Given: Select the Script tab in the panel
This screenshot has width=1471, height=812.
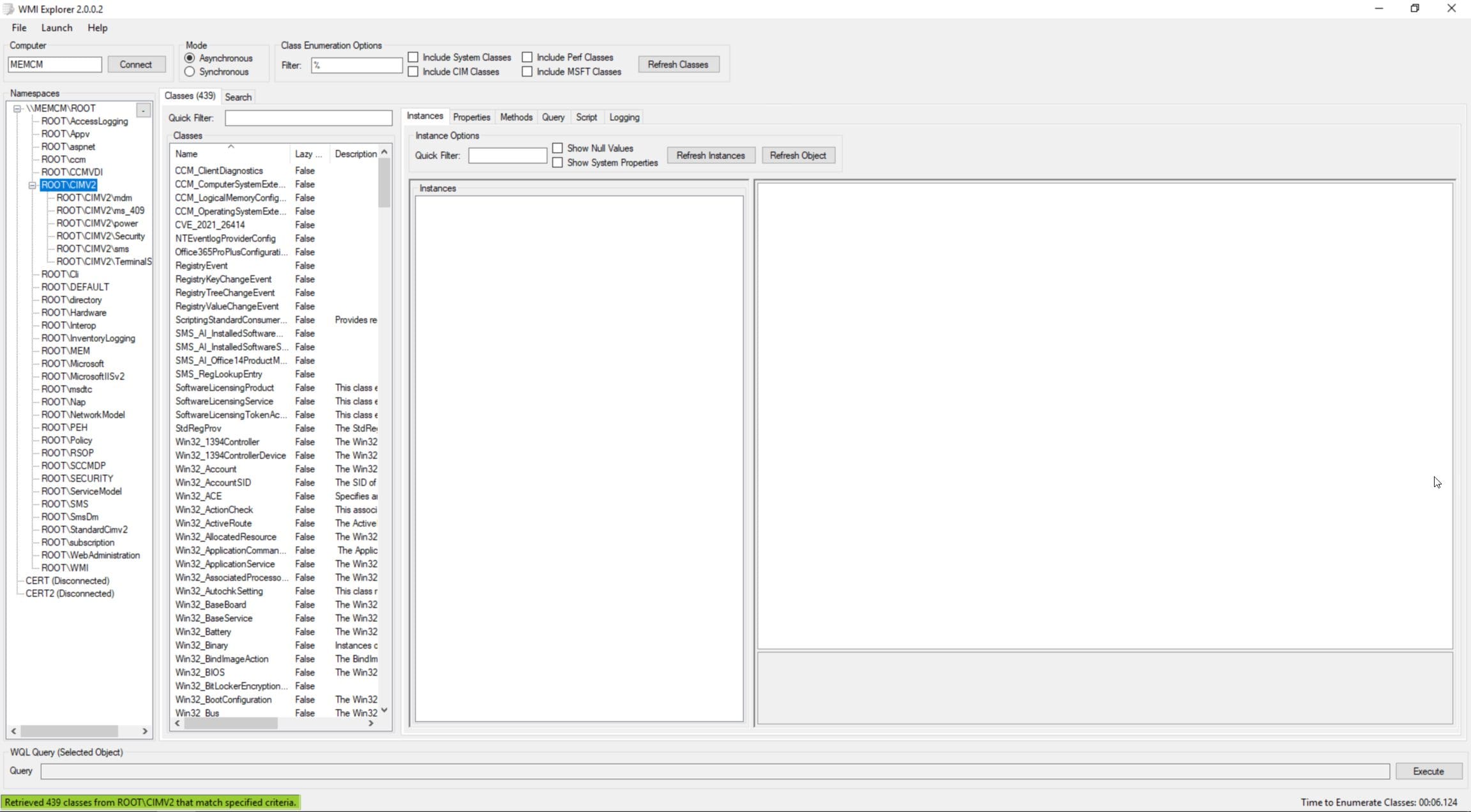Looking at the screenshot, I should pyautogui.click(x=586, y=117).
